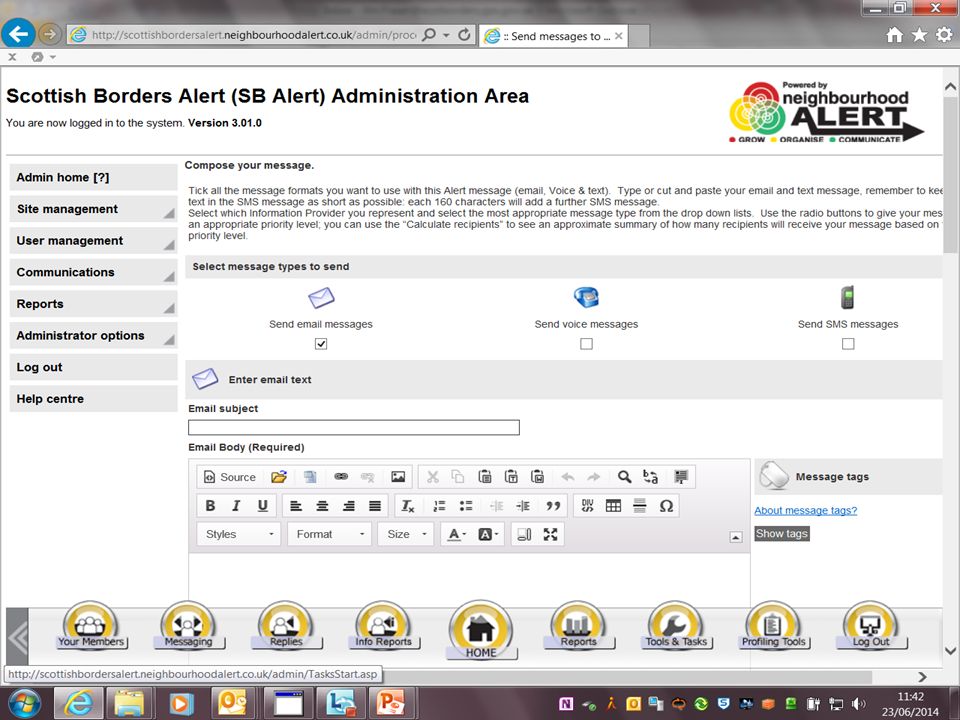Image resolution: width=960 pixels, height=720 pixels.
Task: Increase indent of the paragraph
Action: (x=523, y=506)
